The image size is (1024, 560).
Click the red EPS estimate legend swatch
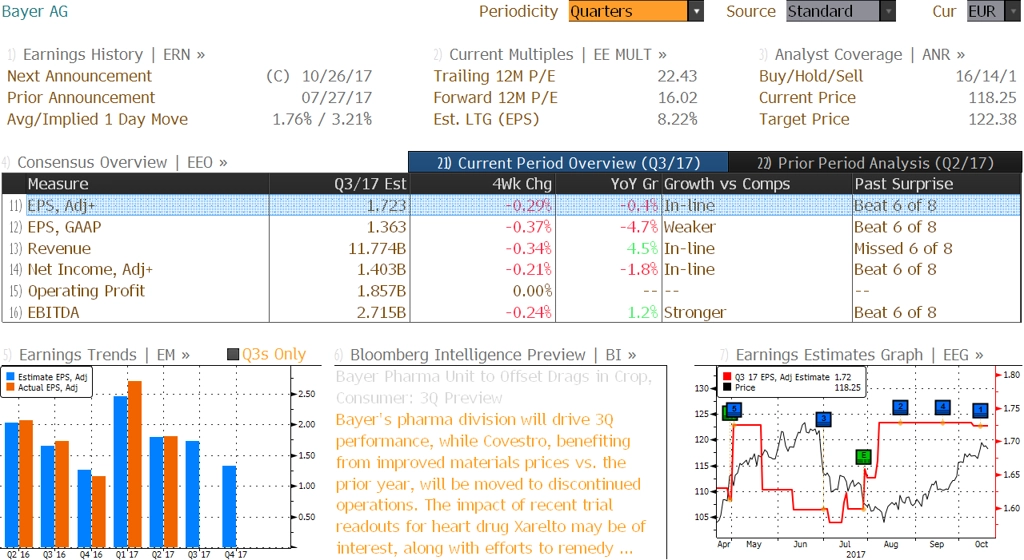click(x=727, y=377)
